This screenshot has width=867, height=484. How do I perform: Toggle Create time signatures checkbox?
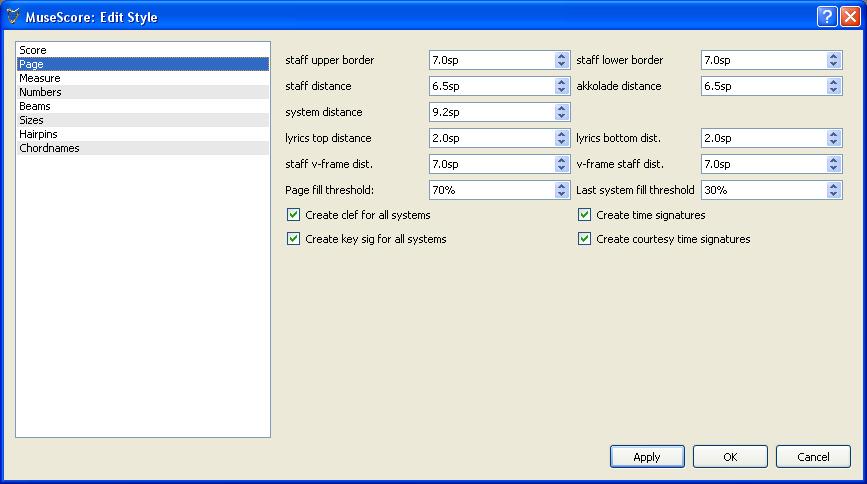click(x=584, y=215)
